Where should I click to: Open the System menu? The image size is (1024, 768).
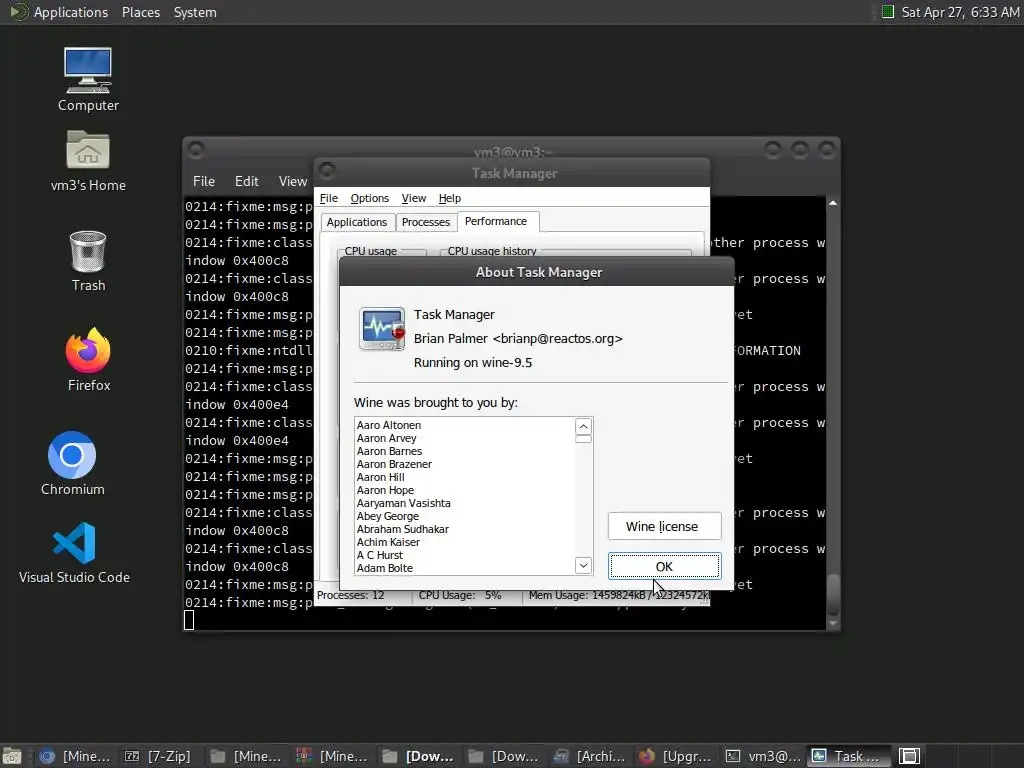[195, 12]
